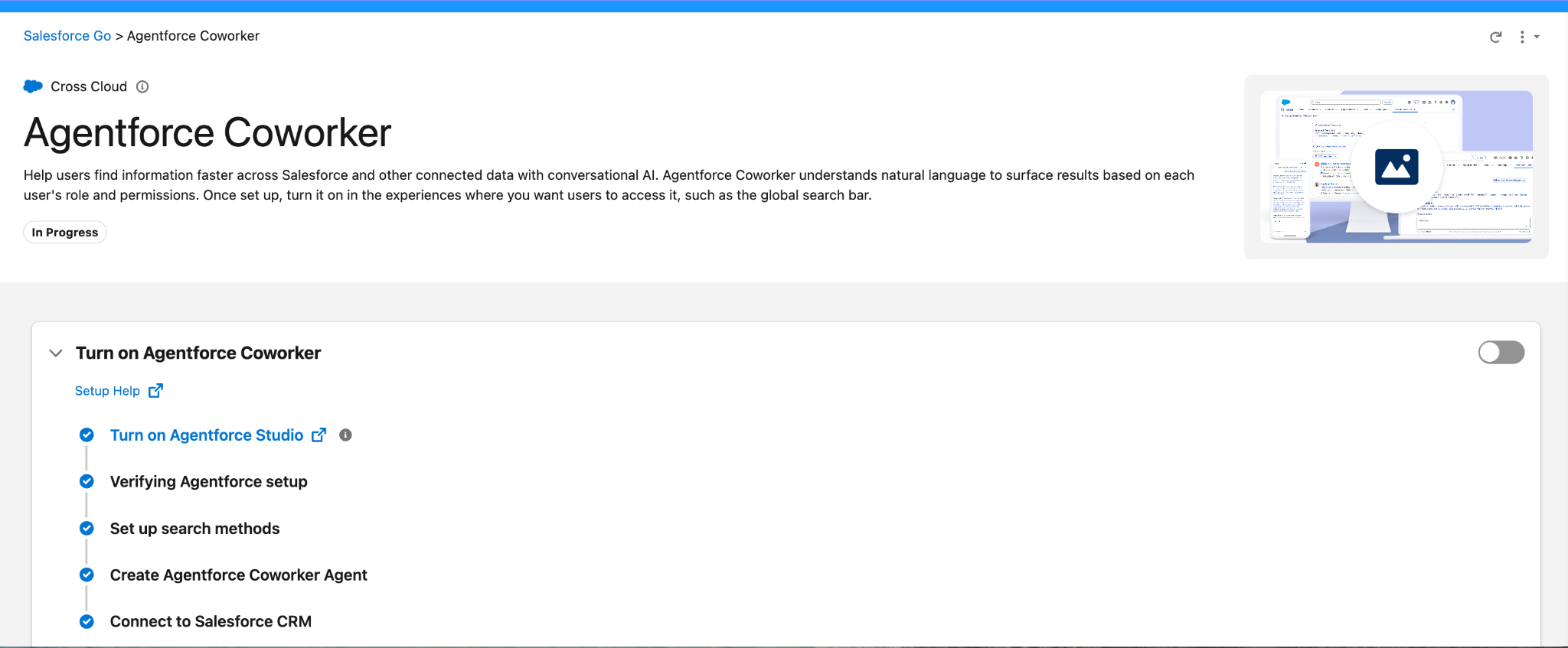1568x648 pixels.
Task: Click the In Progress status badge
Action: pos(65,233)
